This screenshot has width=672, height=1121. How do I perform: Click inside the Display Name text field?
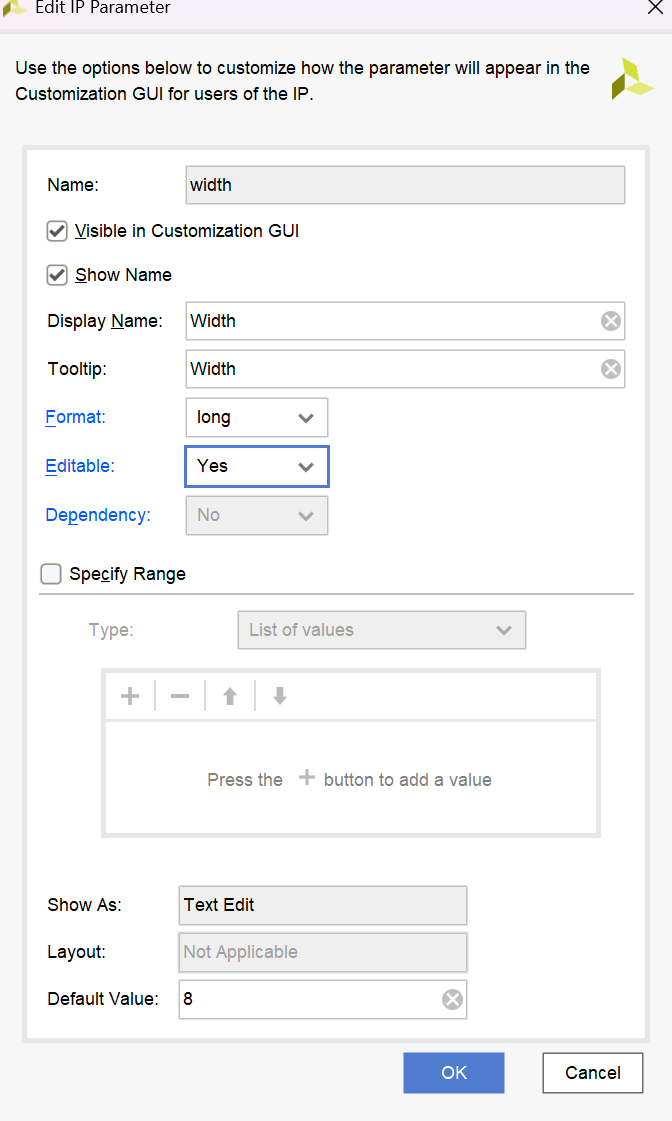point(390,321)
